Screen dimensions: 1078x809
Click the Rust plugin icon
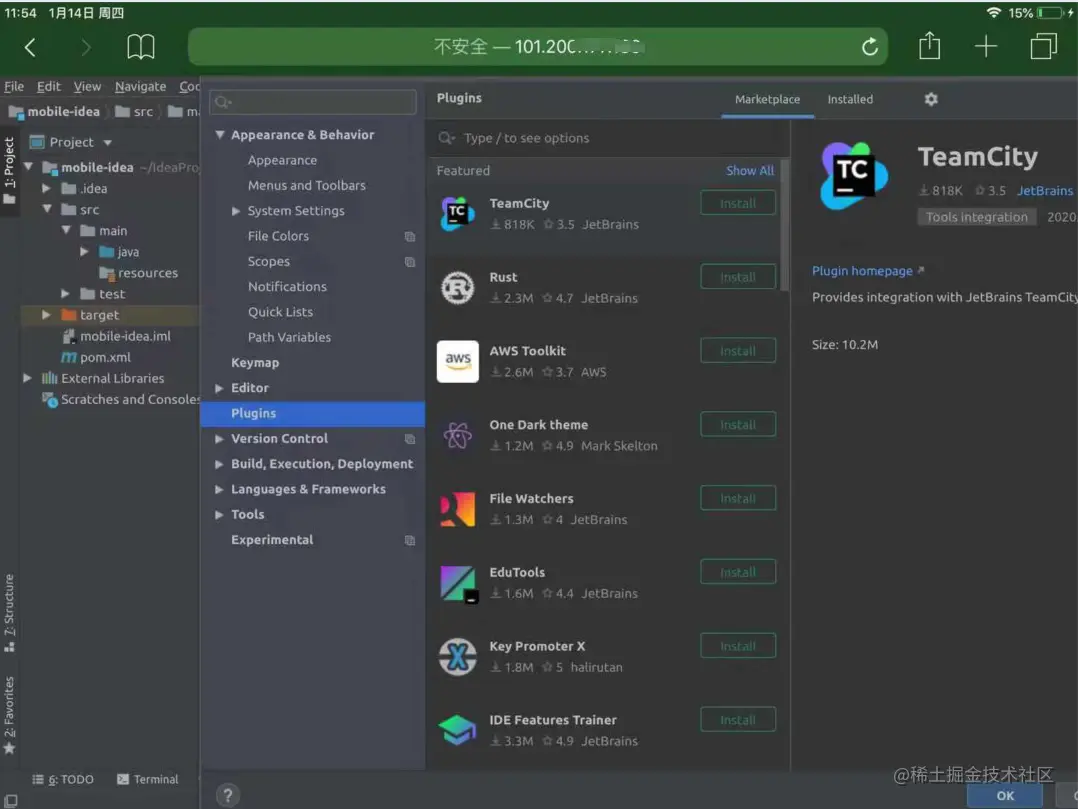point(457,287)
